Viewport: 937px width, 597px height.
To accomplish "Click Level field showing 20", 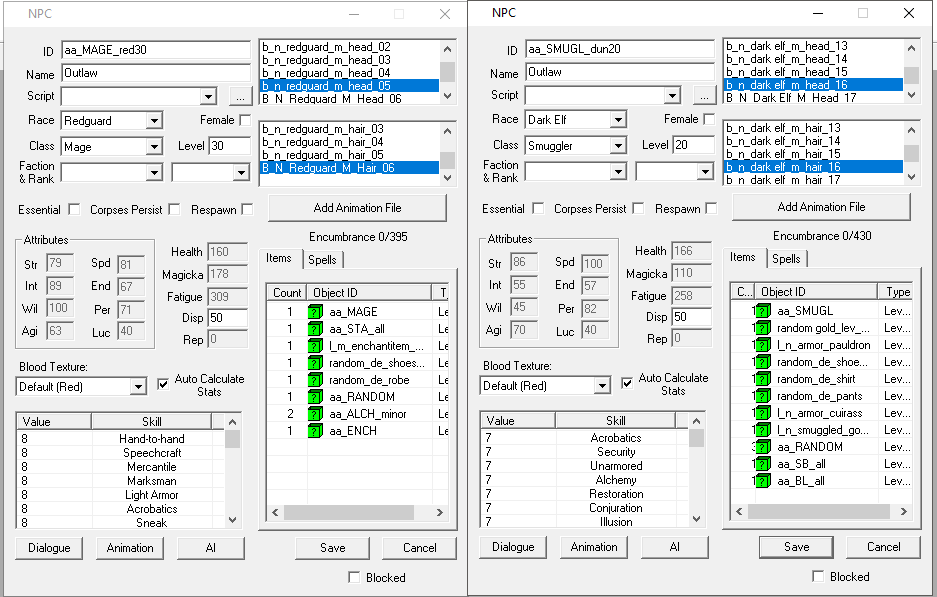I will pos(694,145).
